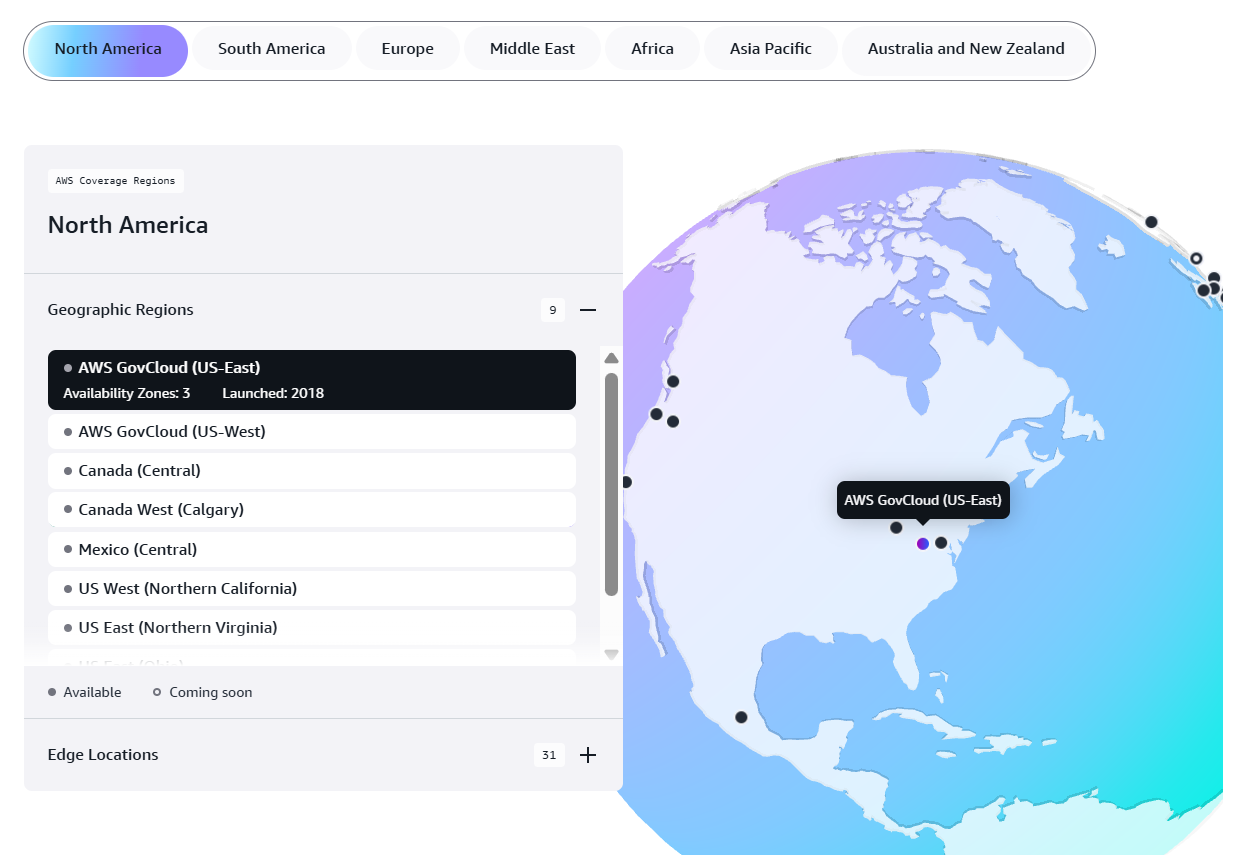Screen dimensions: 1251x855
Task: Click the region list scroll-up arrow
Action: (611, 358)
